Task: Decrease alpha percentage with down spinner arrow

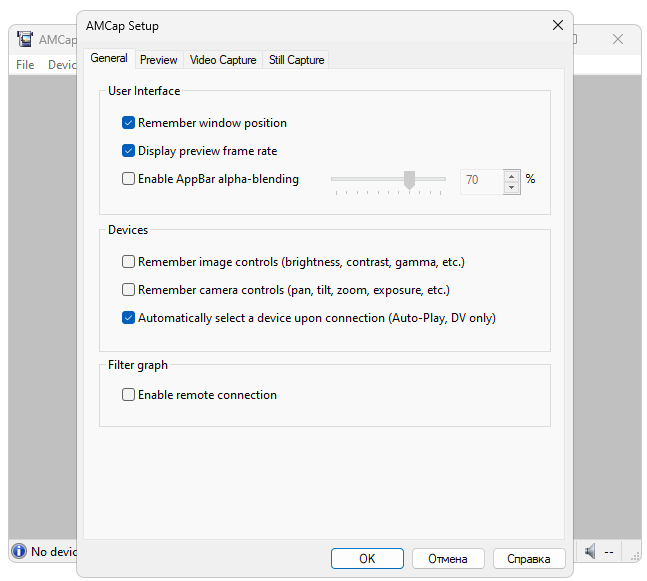Action: click(512, 188)
